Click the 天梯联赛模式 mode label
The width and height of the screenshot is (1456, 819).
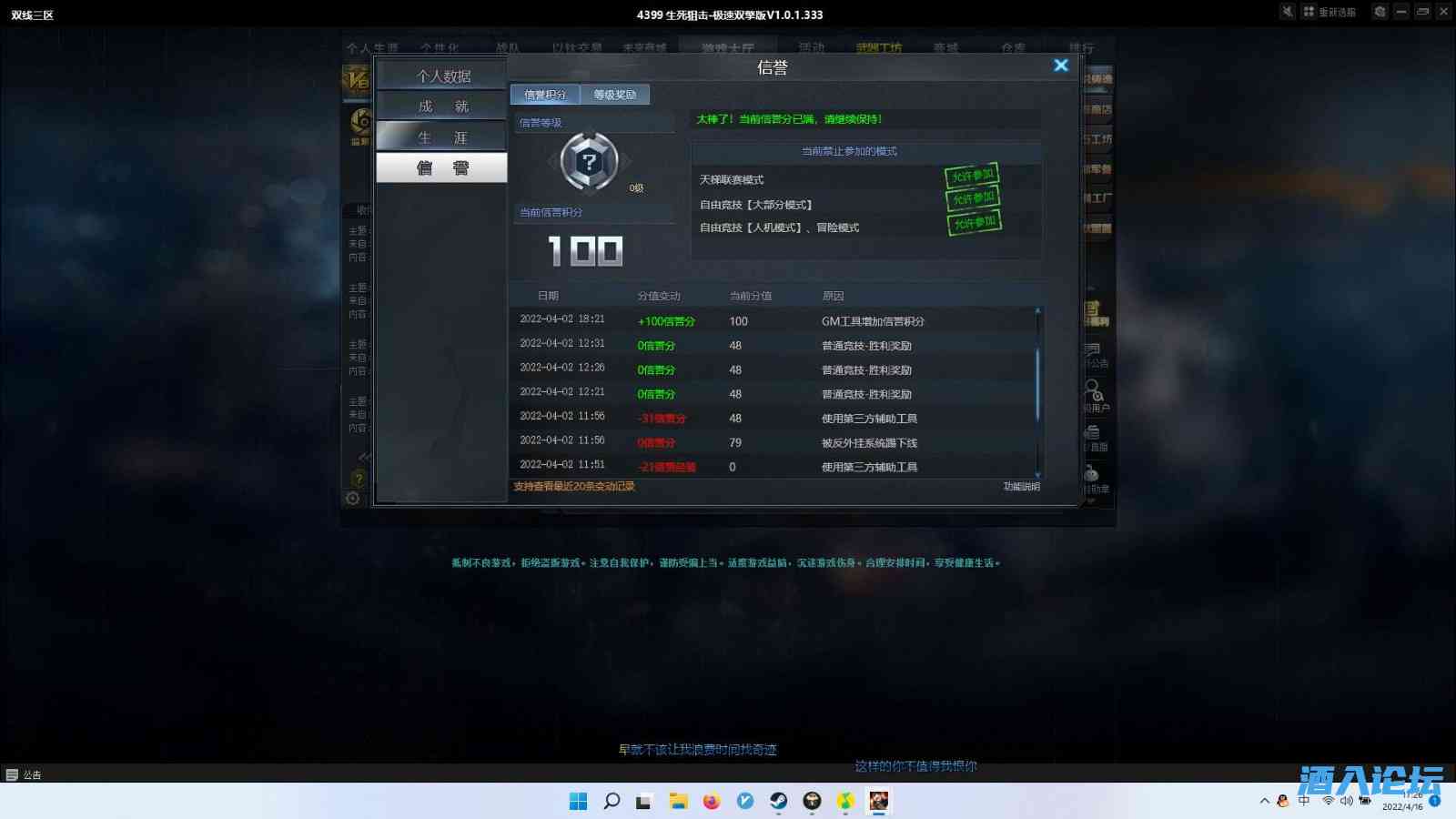pyautogui.click(x=732, y=180)
